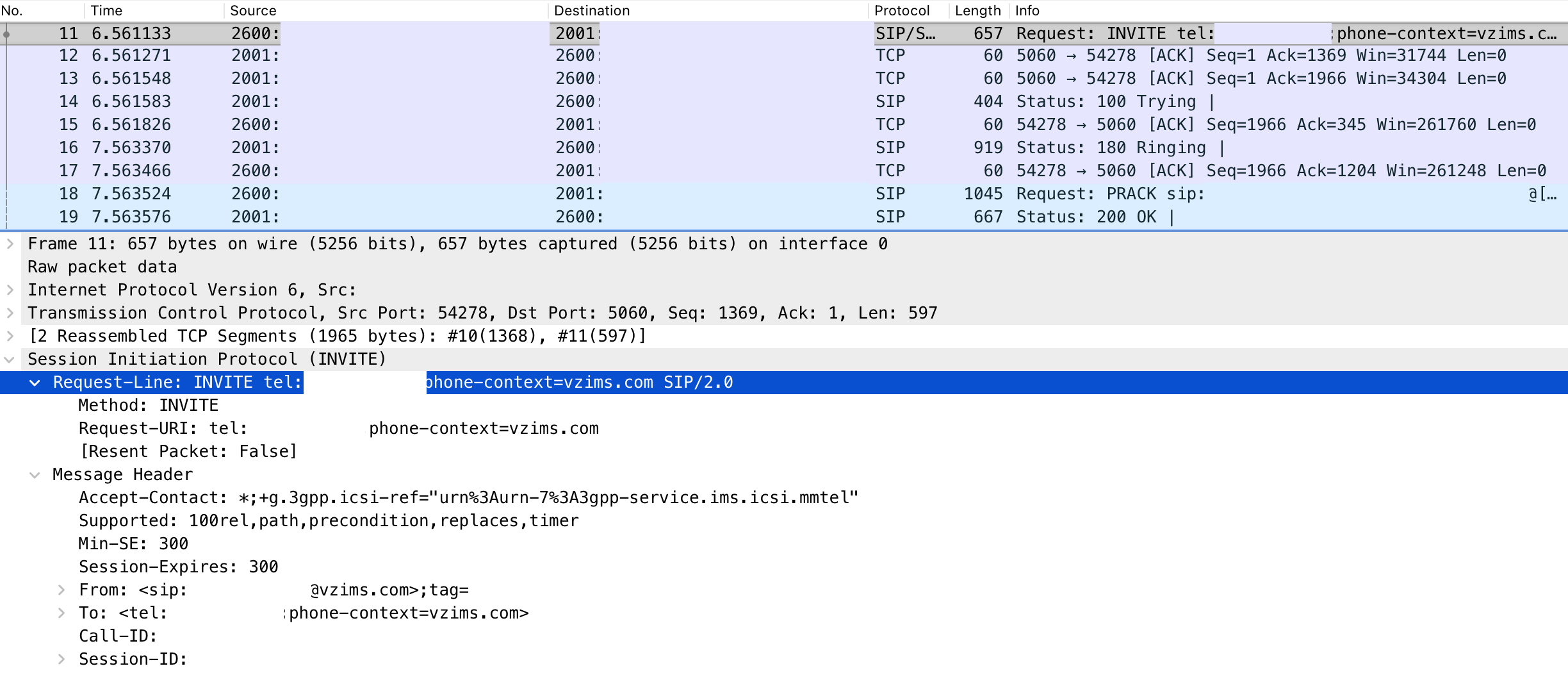Screen dimensions: 1568x673
Task: Expand the To header field
Action: pos(61,613)
